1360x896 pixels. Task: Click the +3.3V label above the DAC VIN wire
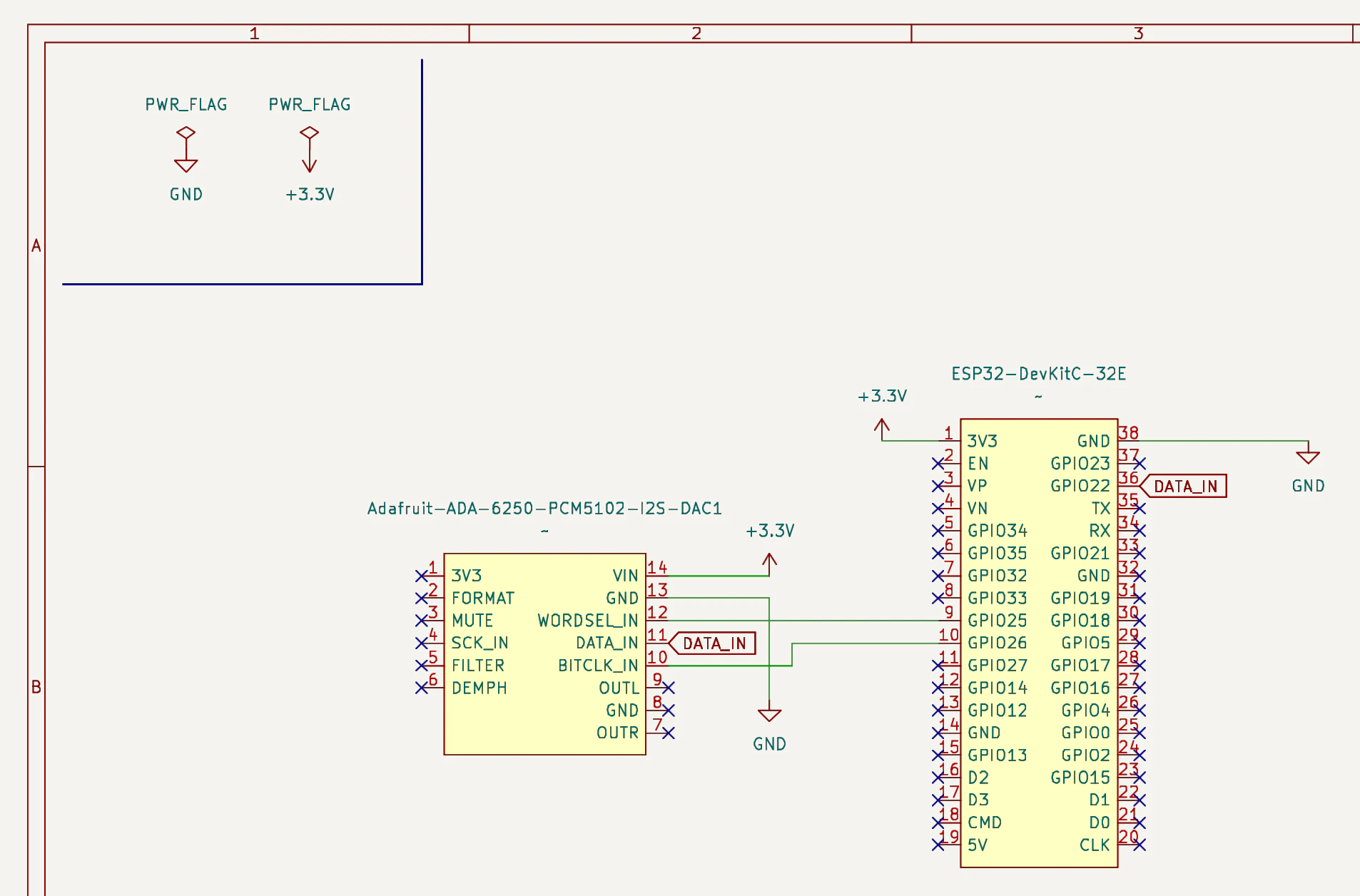(770, 531)
